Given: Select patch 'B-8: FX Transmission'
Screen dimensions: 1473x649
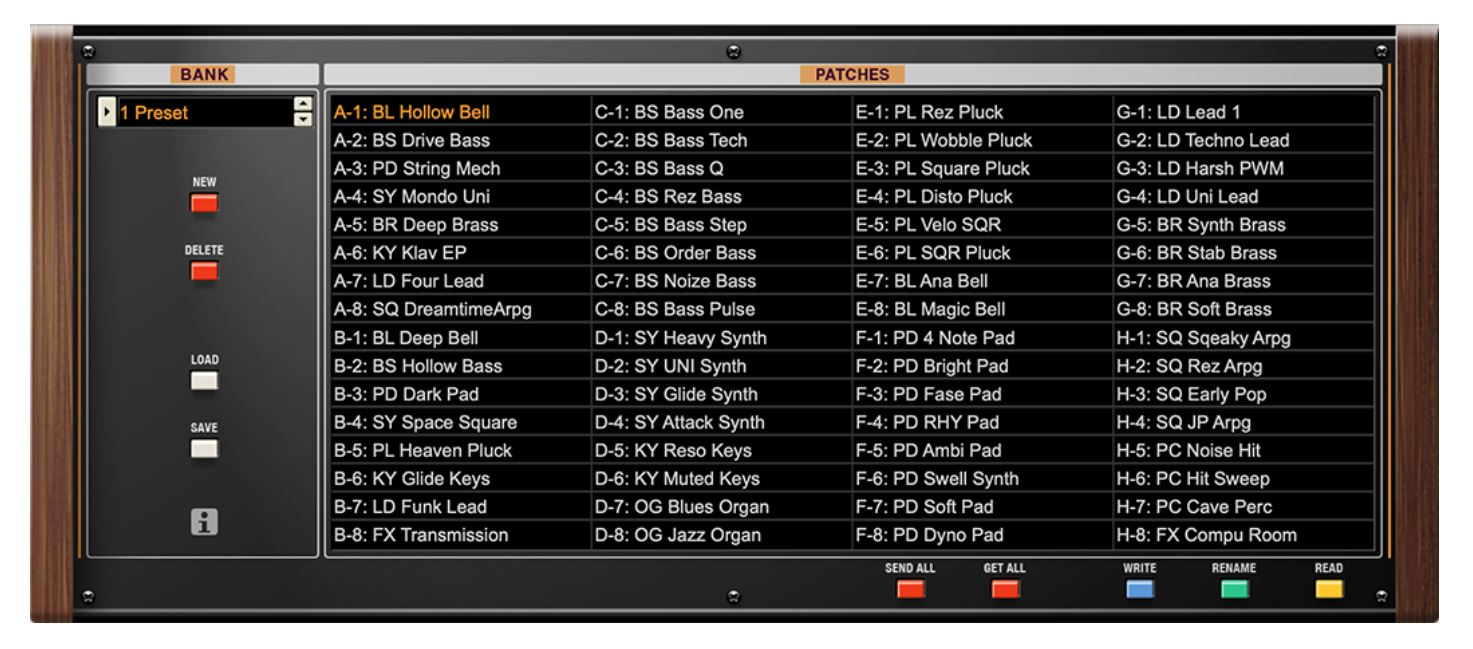Looking at the screenshot, I should (x=461, y=535).
